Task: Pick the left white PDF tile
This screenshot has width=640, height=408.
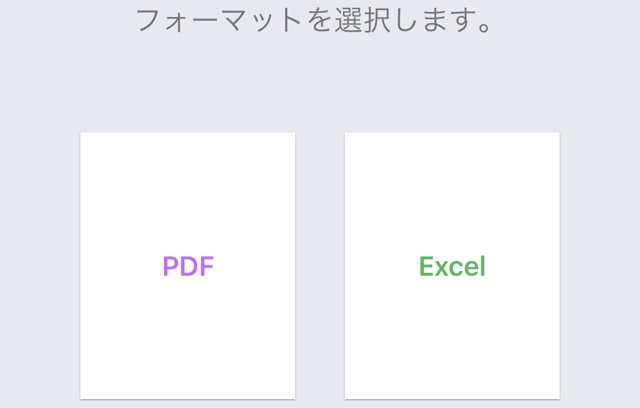Action: pyautogui.click(x=188, y=266)
